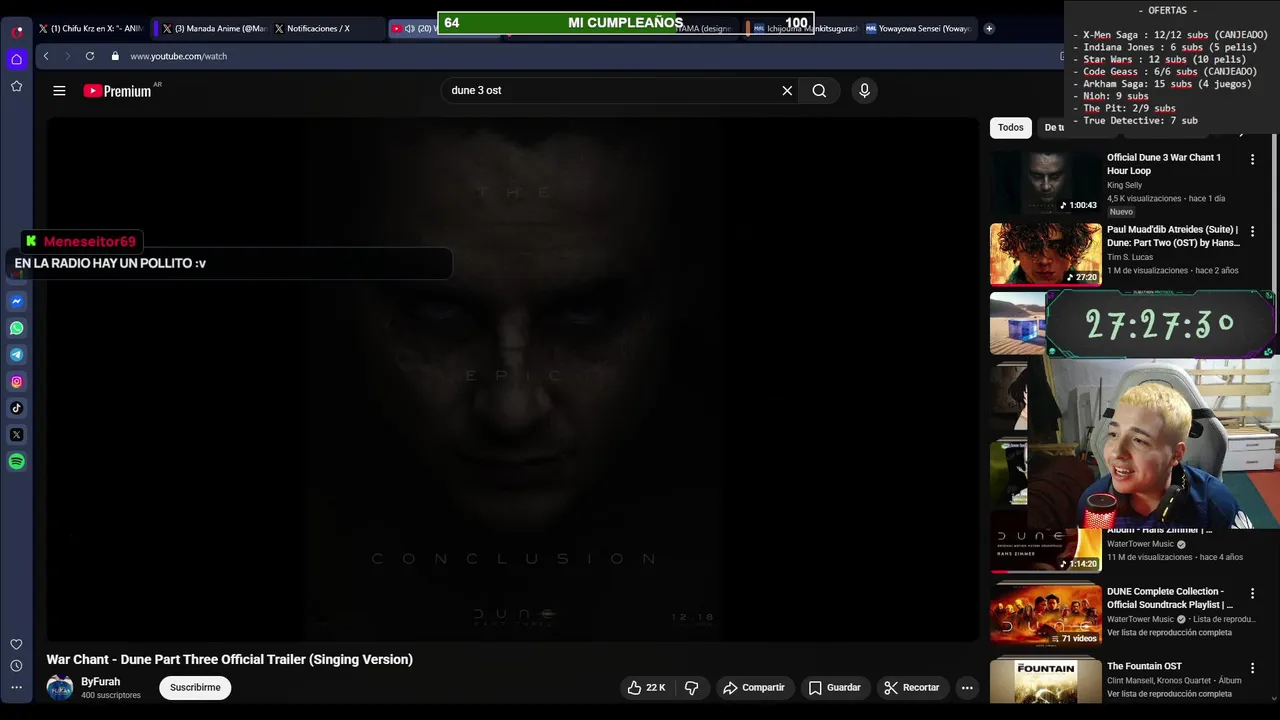The height and width of the screenshot is (720, 1280).
Task: Open Hans Zimmer Dune album thumbnail 1:14:20
Action: tap(1046, 542)
